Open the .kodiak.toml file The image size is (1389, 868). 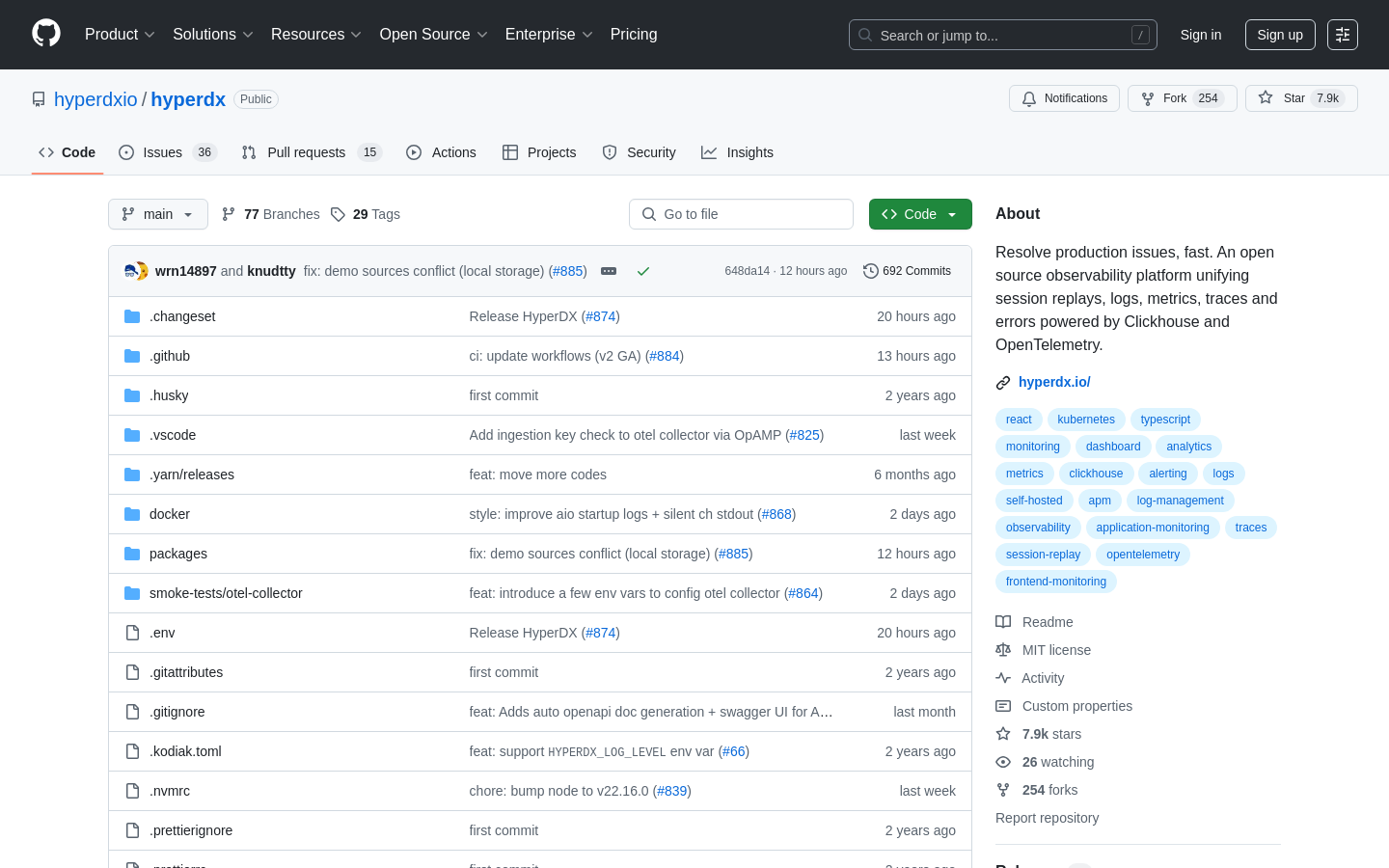(x=185, y=751)
